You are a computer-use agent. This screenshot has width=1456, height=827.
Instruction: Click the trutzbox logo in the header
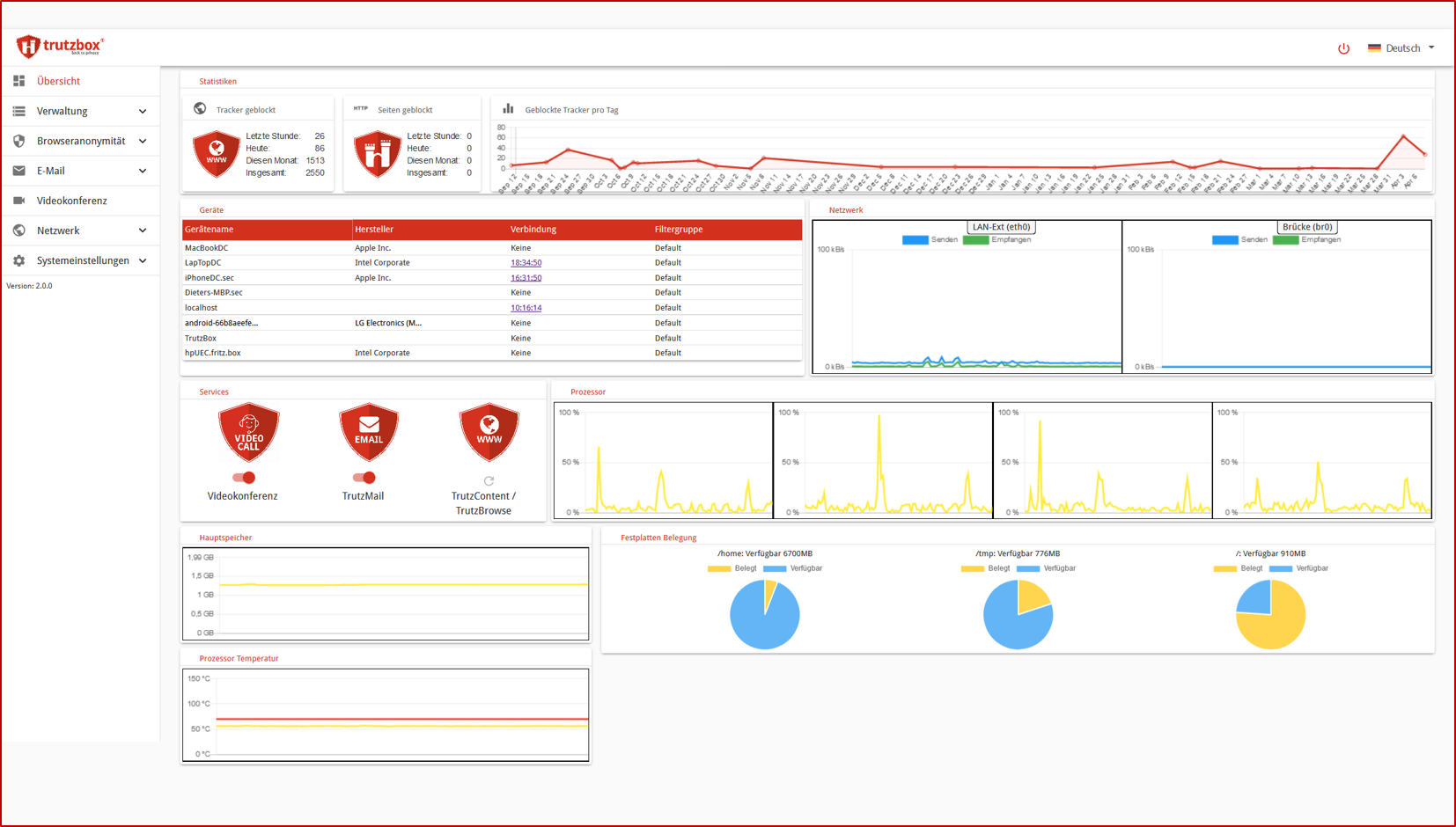pyautogui.click(x=60, y=47)
